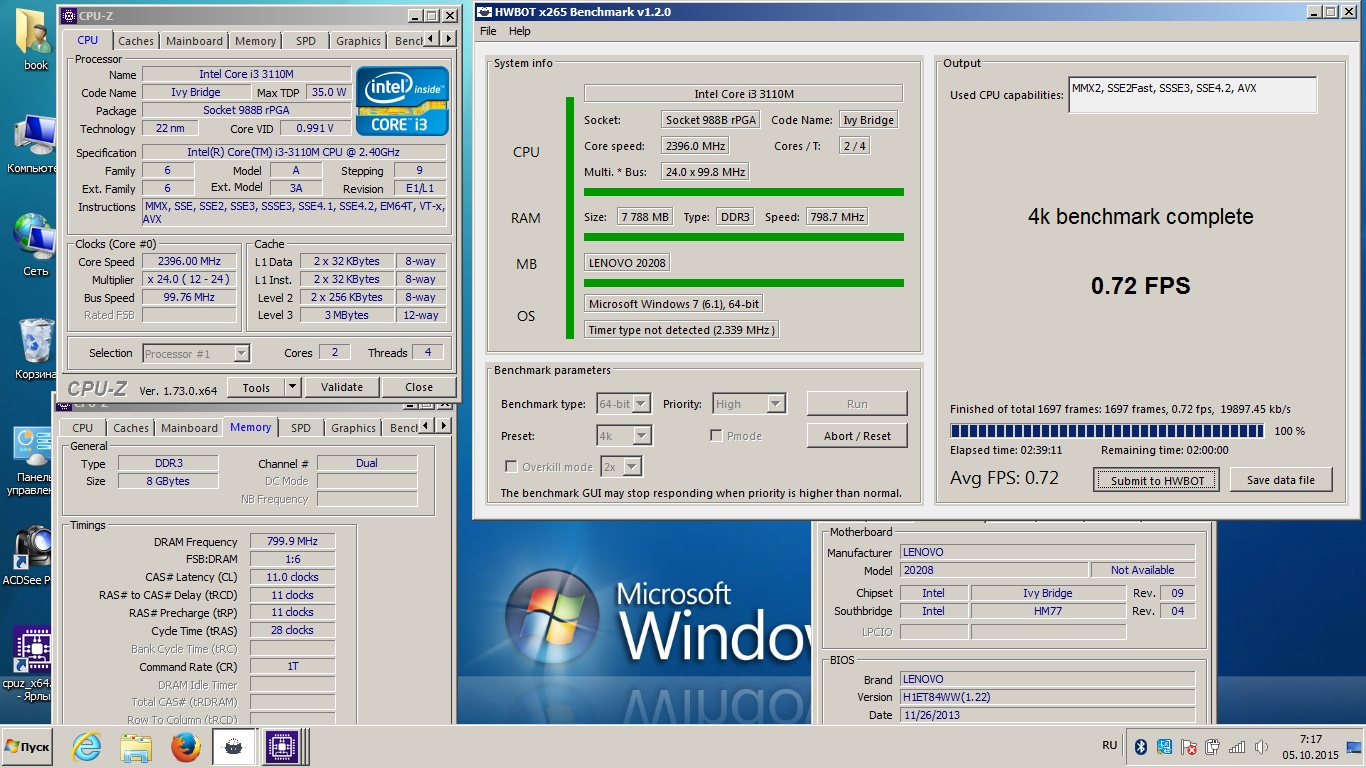Click the Close button in CPU-Z
This screenshot has width=1366, height=768.
419,387
